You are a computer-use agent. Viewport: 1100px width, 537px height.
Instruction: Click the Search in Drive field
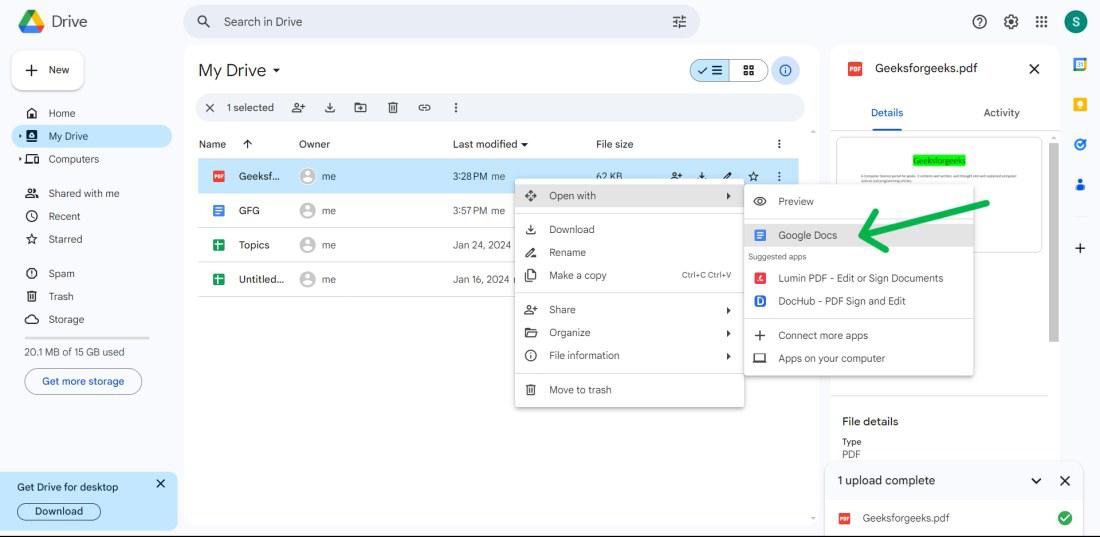[x=441, y=22]
